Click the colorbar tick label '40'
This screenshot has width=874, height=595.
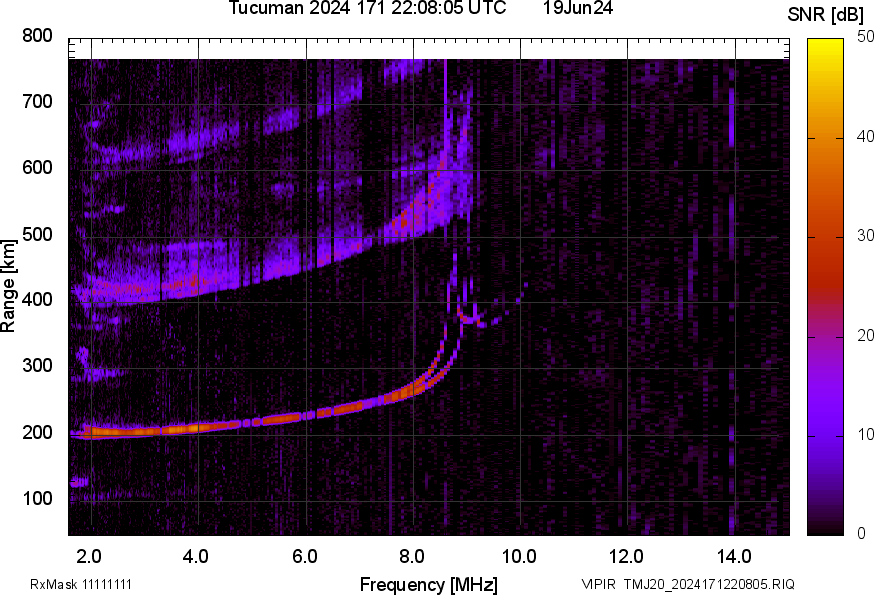coord(865,137)
